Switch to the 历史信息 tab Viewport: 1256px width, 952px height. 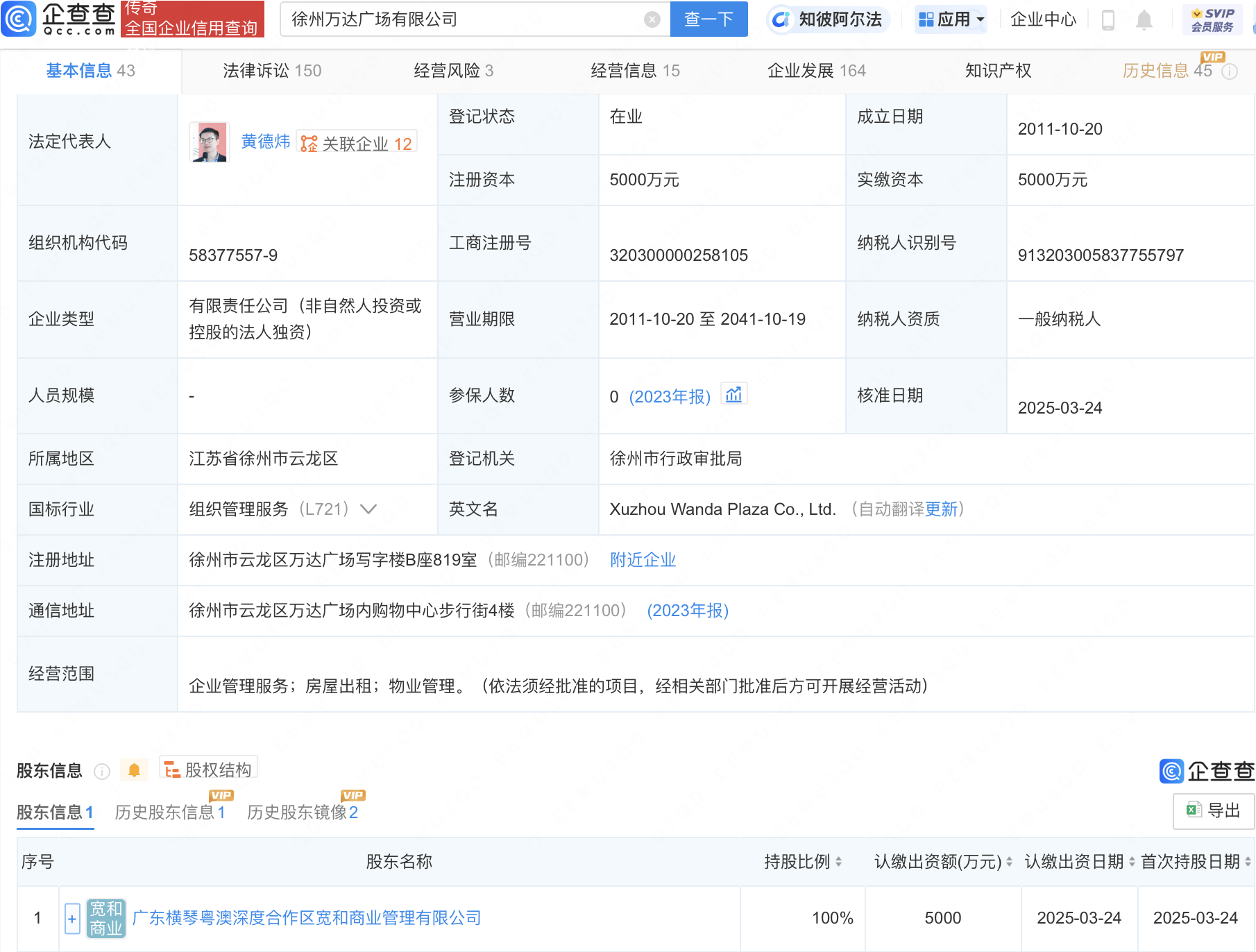click(x=1167, y=71)
